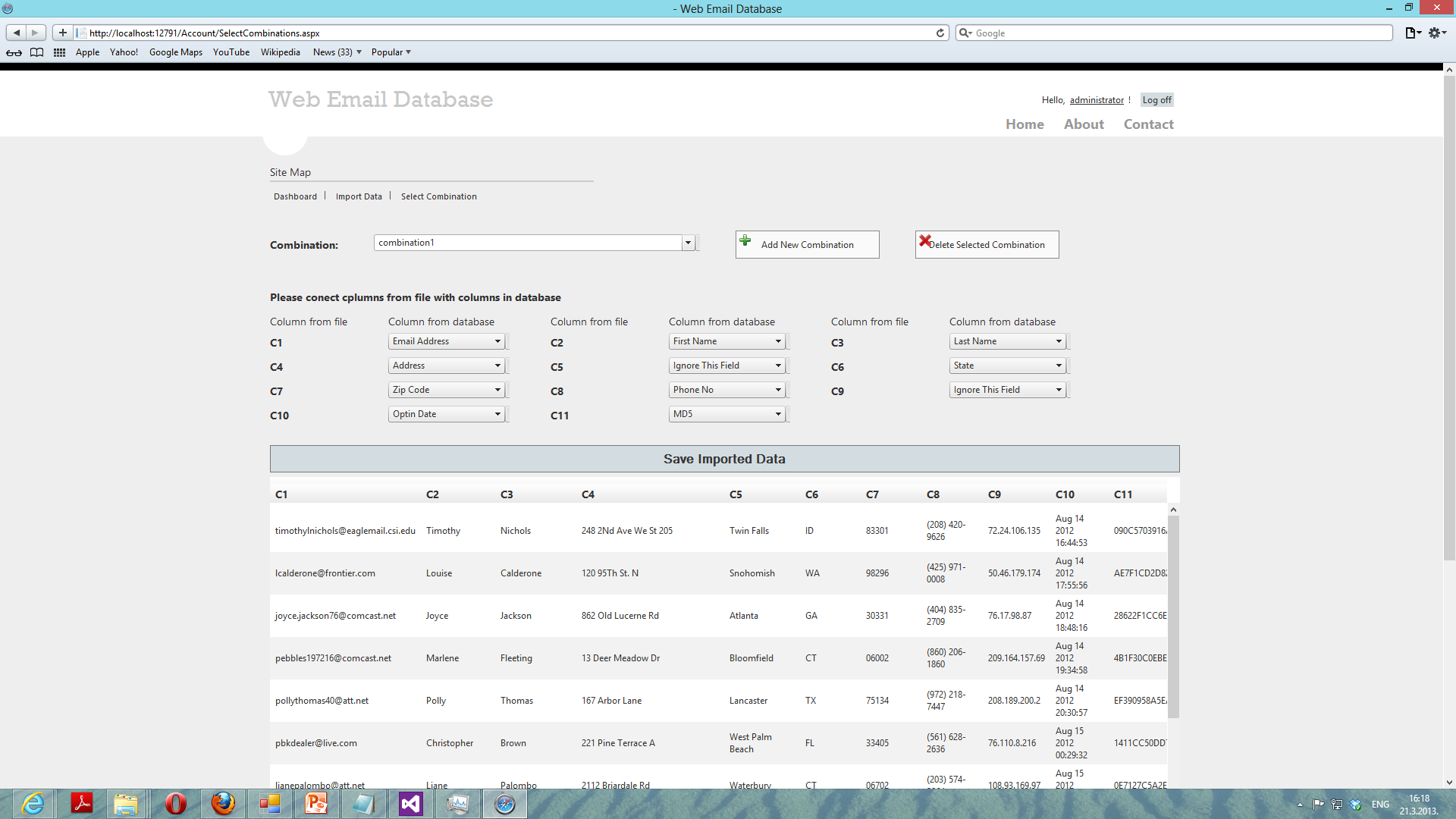The height and width of the screenshot is (819, 1456).
Task: Show hidden tray icons arrow
Action: pyautogui.click(x=1300, y=804)
